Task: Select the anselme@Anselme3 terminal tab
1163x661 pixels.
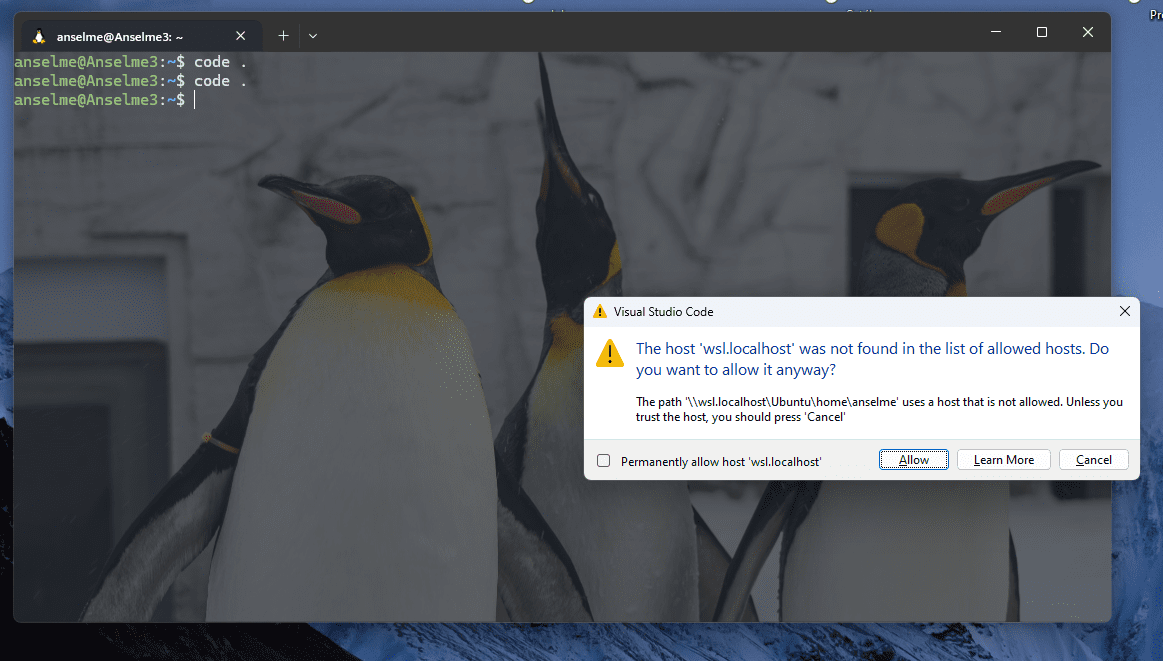Action: (141, 36)
